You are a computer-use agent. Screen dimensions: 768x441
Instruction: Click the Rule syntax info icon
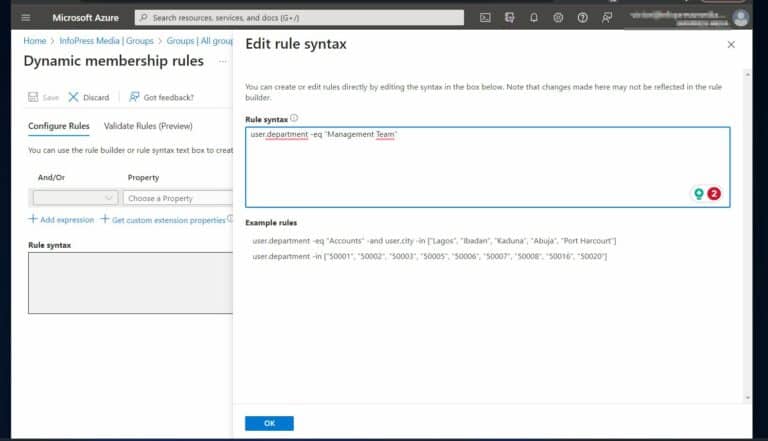(294, 118)
